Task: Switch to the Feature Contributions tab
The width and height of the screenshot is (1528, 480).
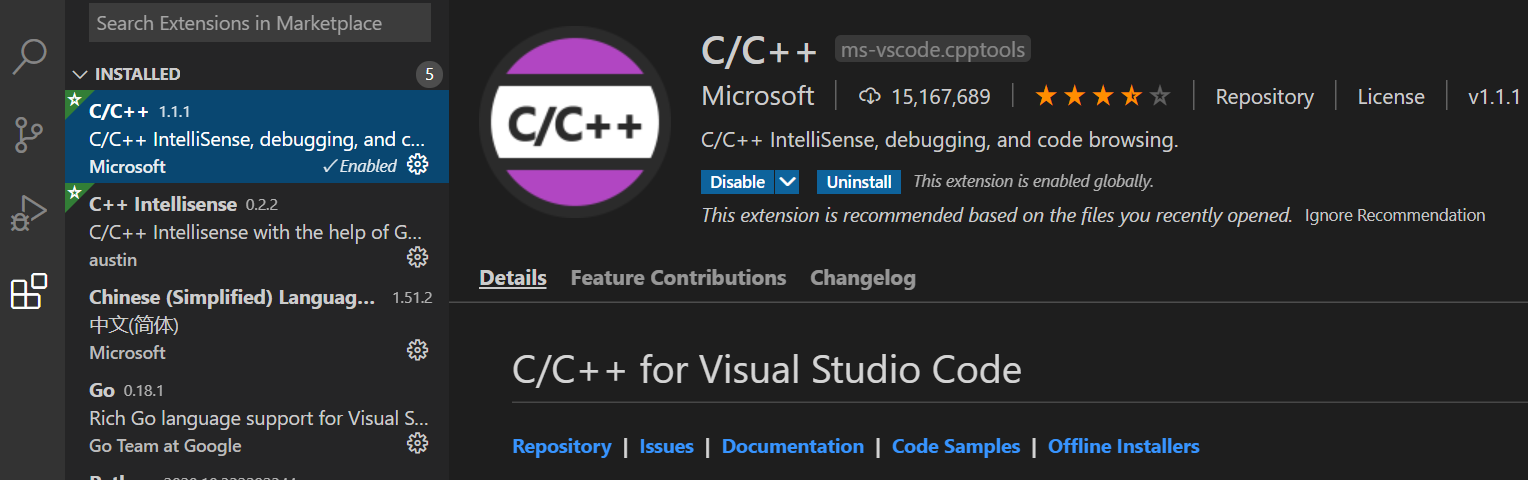Action: (678, 278)
